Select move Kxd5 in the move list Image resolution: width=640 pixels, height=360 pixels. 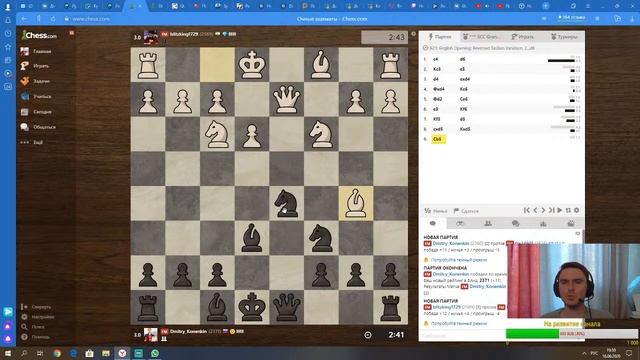[x=465, y=129]
